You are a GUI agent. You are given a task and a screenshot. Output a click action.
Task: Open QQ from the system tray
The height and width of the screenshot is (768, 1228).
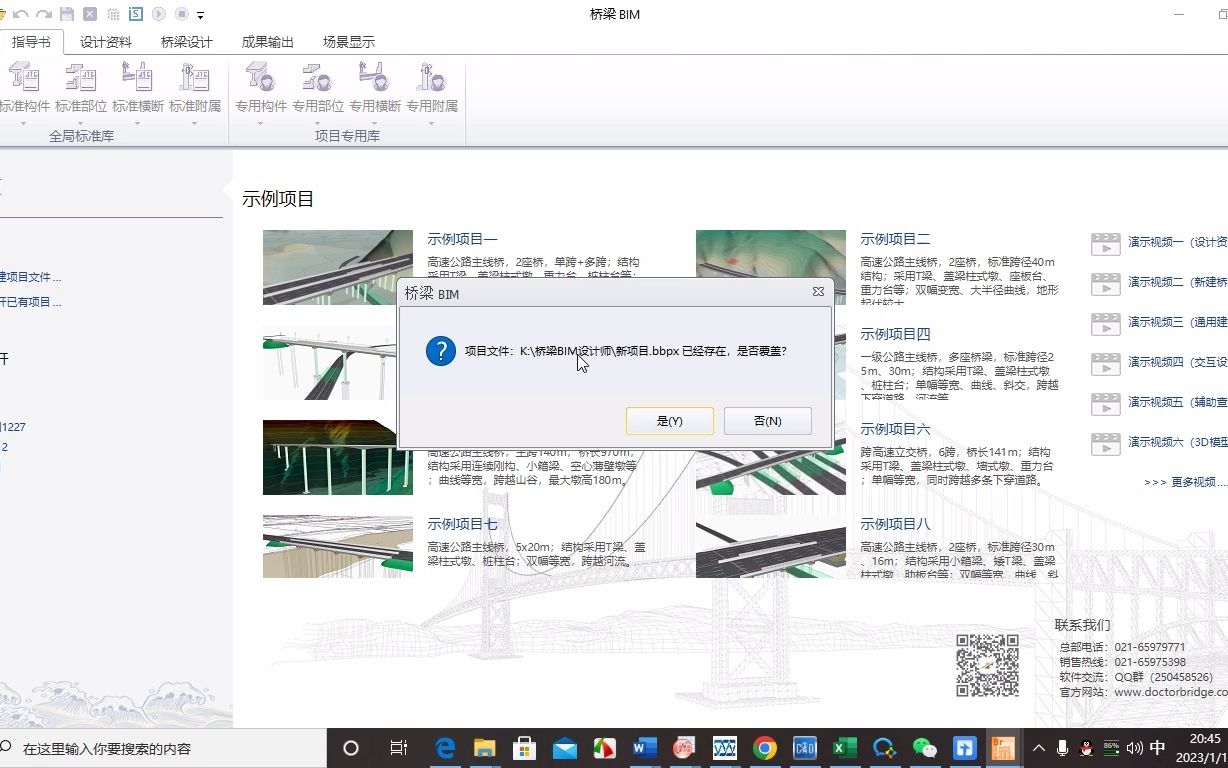(1086, 748)
